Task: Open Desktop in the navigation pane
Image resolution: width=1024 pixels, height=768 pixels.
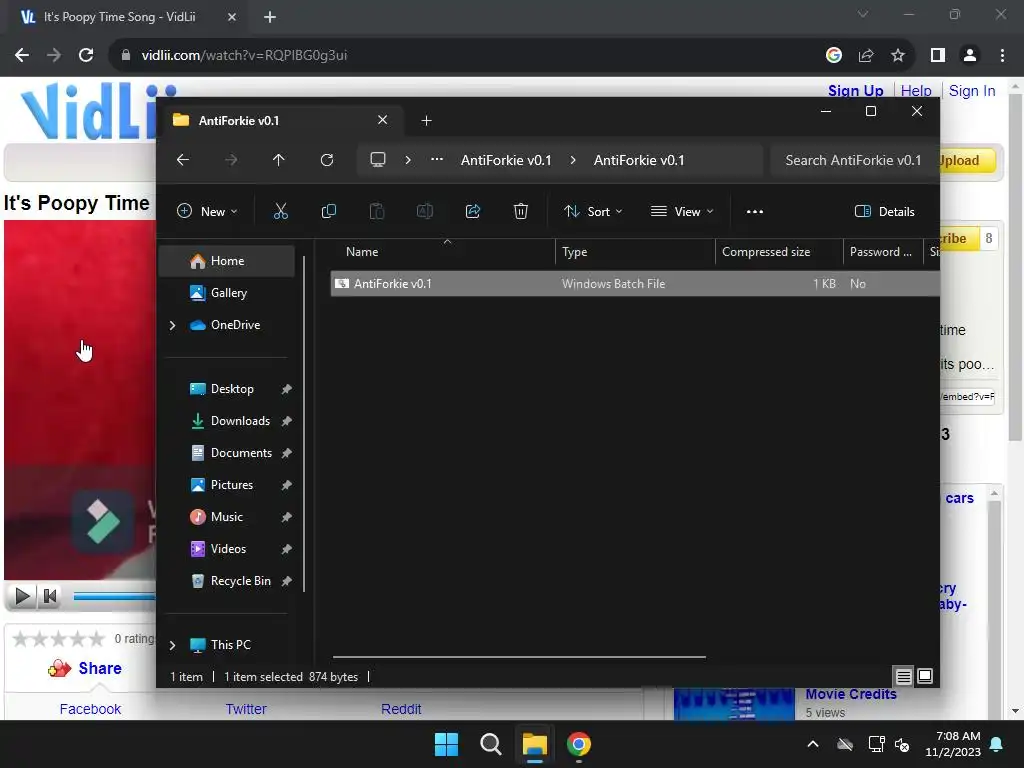Action: [227, 389]
